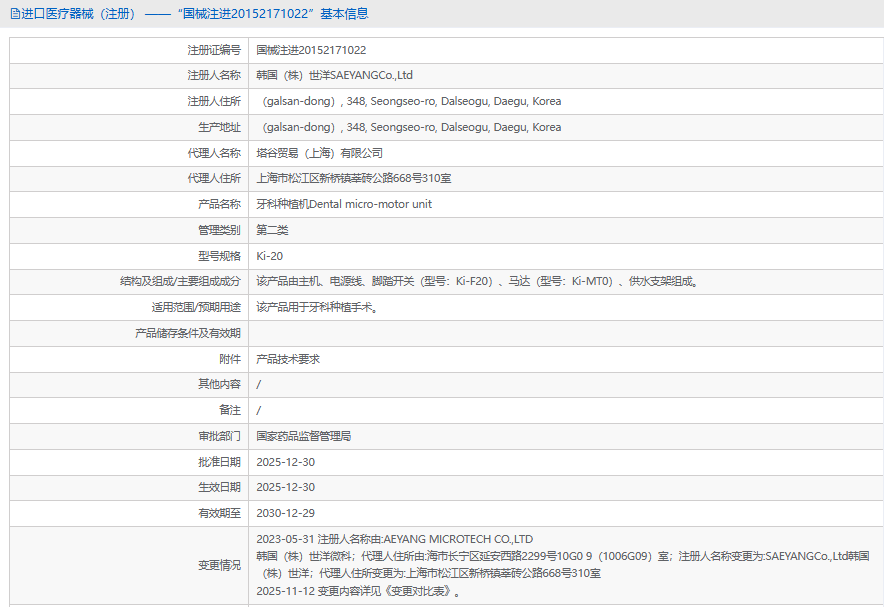The width and height of the screenshot is (884, 607).
Task: Click the 变更情况 label
Action: (219, 565)
